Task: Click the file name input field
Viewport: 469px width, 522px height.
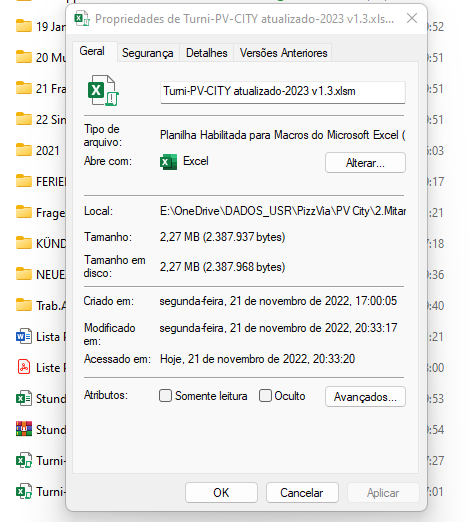Action: (283, 92)
